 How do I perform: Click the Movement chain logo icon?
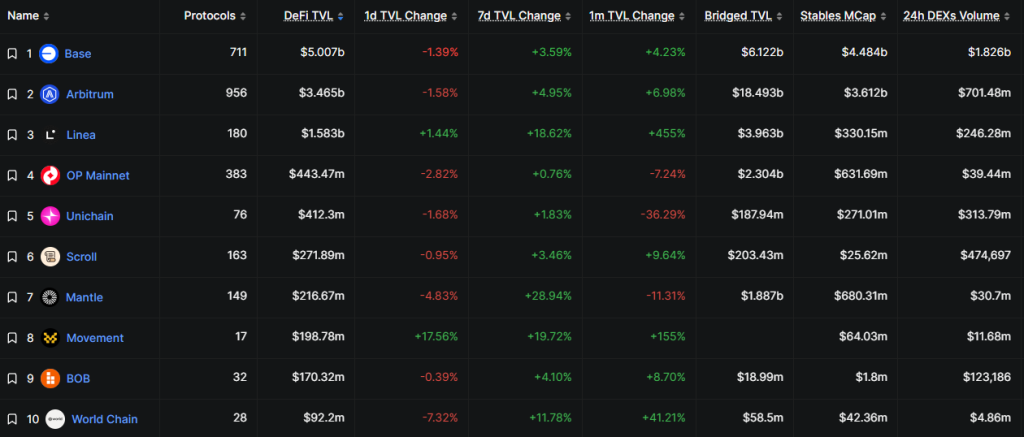click(50, 338)
